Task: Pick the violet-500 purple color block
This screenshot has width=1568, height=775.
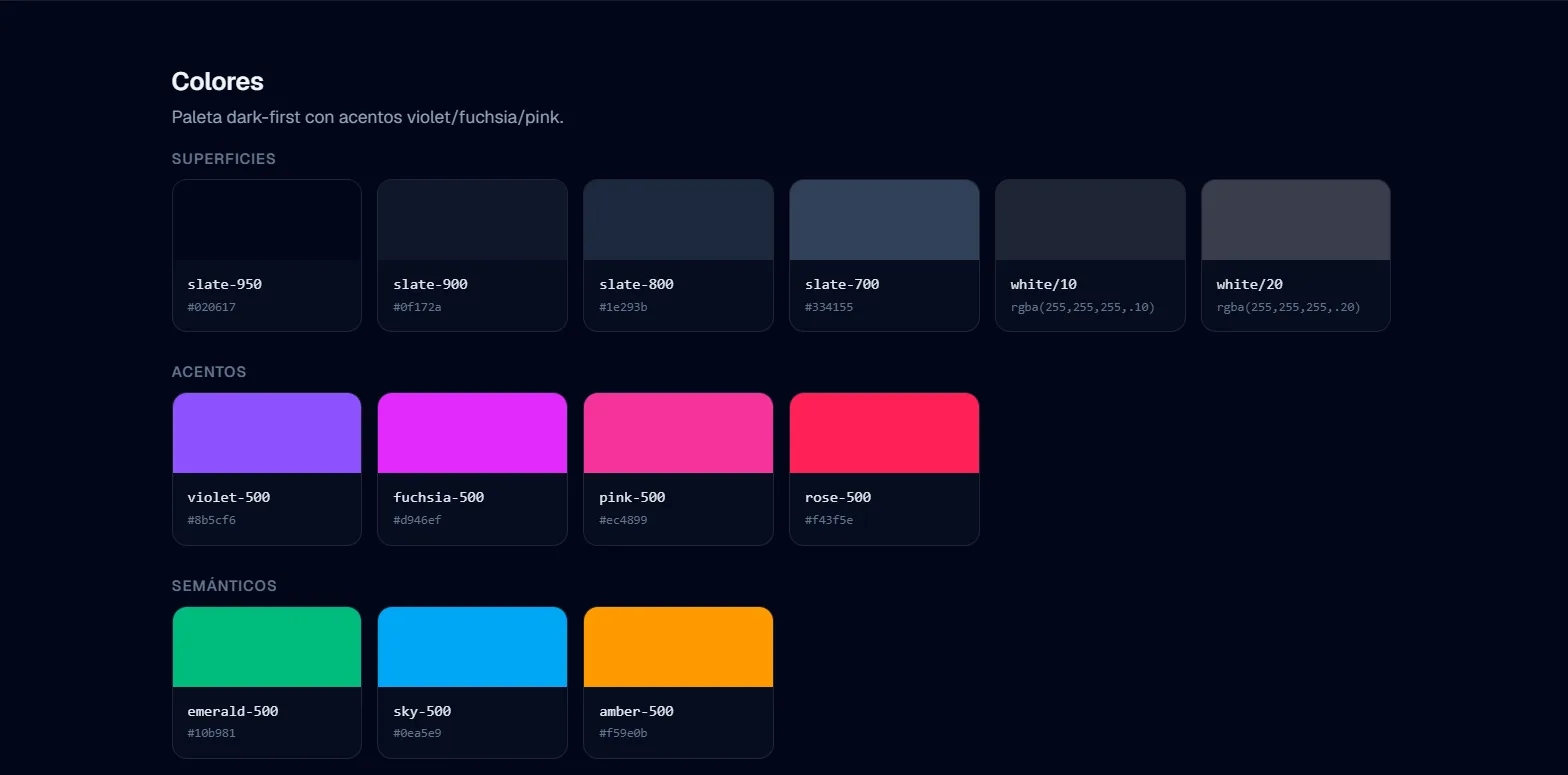Action: [x=267, y=433]
